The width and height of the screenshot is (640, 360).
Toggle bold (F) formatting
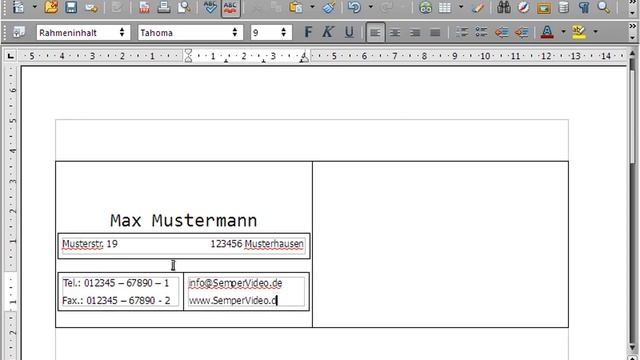pyautogui.click(x=308, y=32)
